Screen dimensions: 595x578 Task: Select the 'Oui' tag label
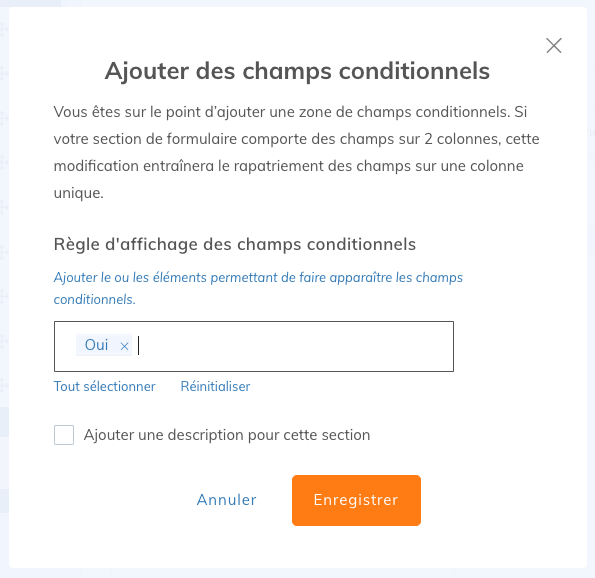(96, 345)
